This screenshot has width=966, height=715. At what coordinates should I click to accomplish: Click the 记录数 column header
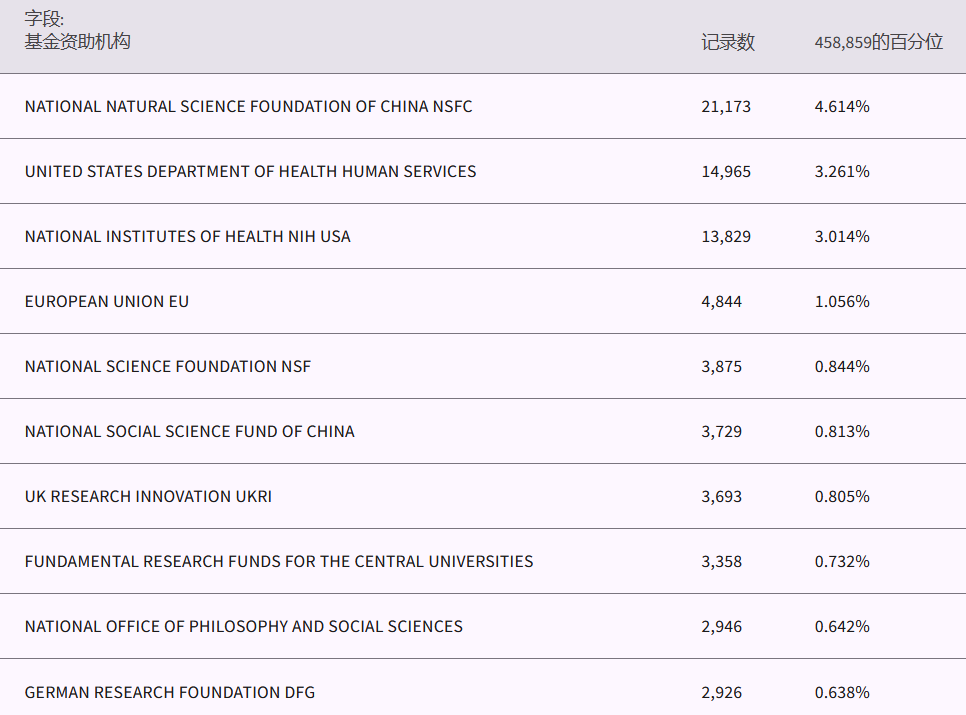(727, 42)
